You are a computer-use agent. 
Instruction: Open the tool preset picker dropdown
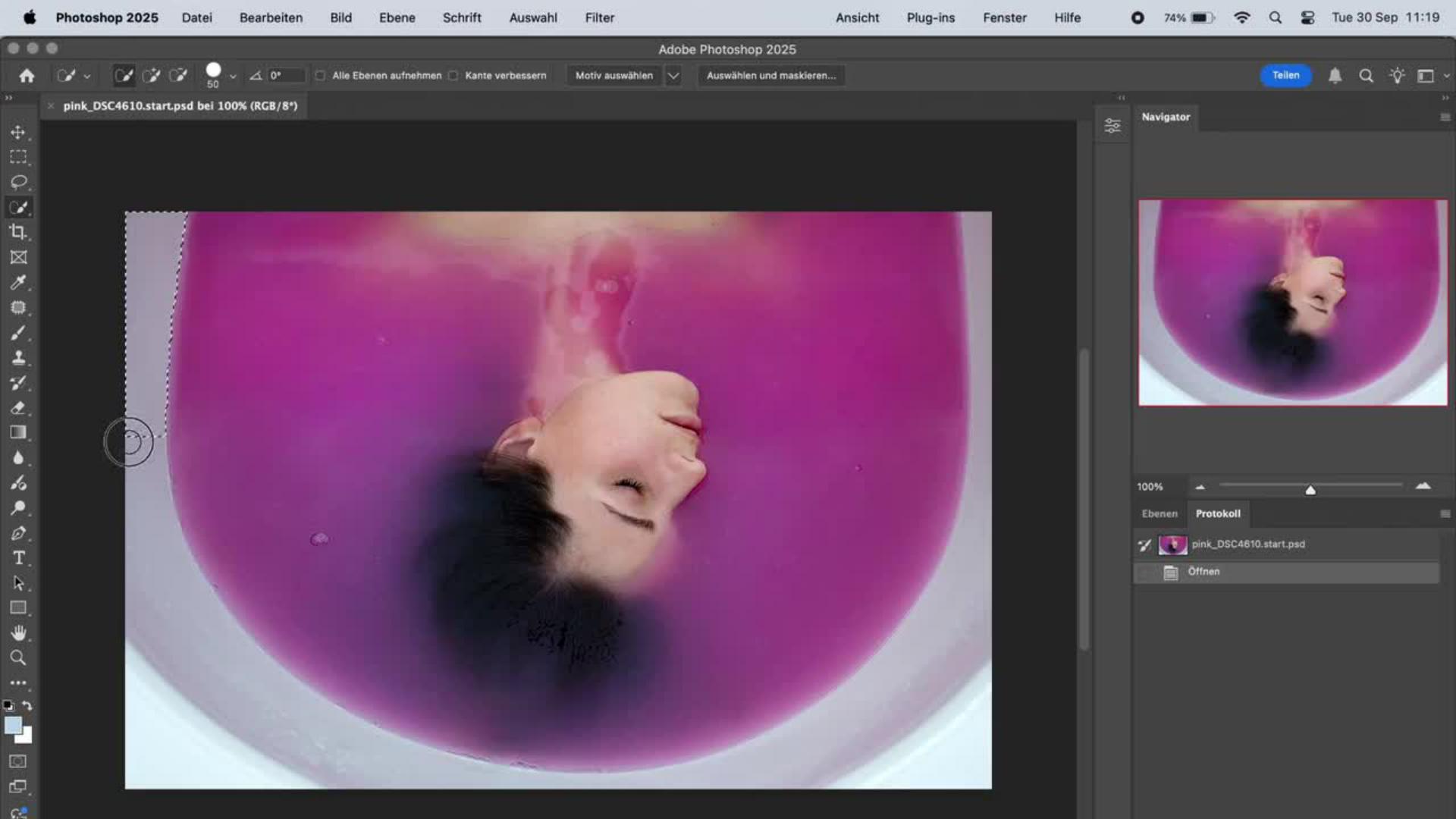[x=86, y=77]
